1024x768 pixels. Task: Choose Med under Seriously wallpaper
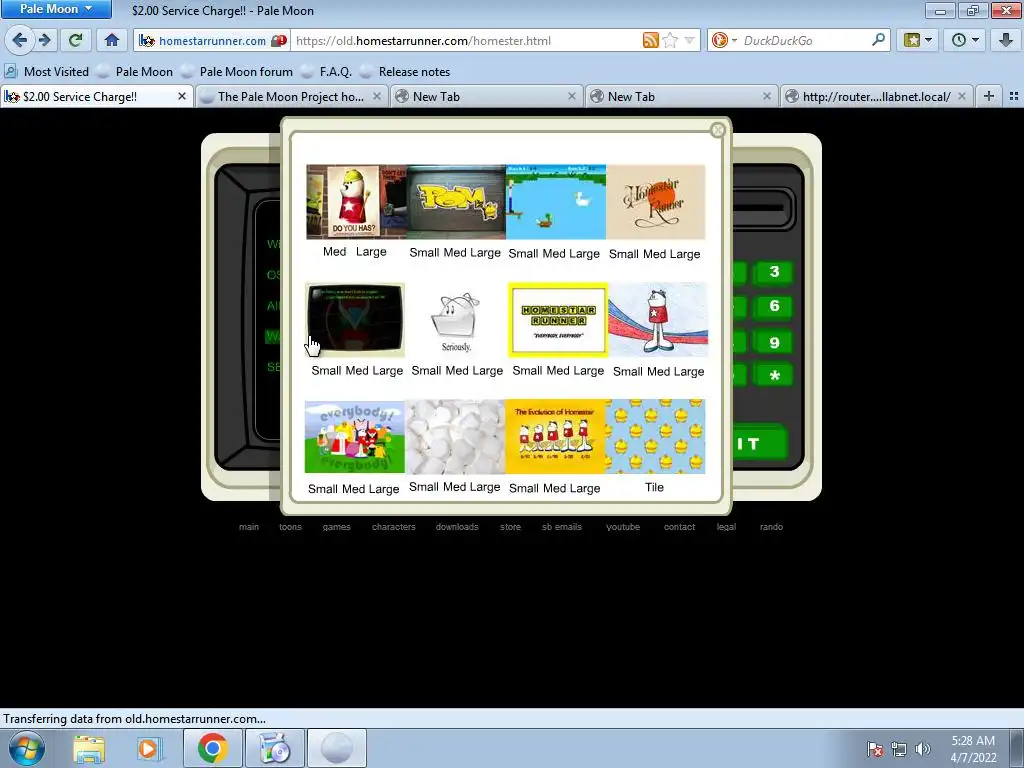point(456,371)
